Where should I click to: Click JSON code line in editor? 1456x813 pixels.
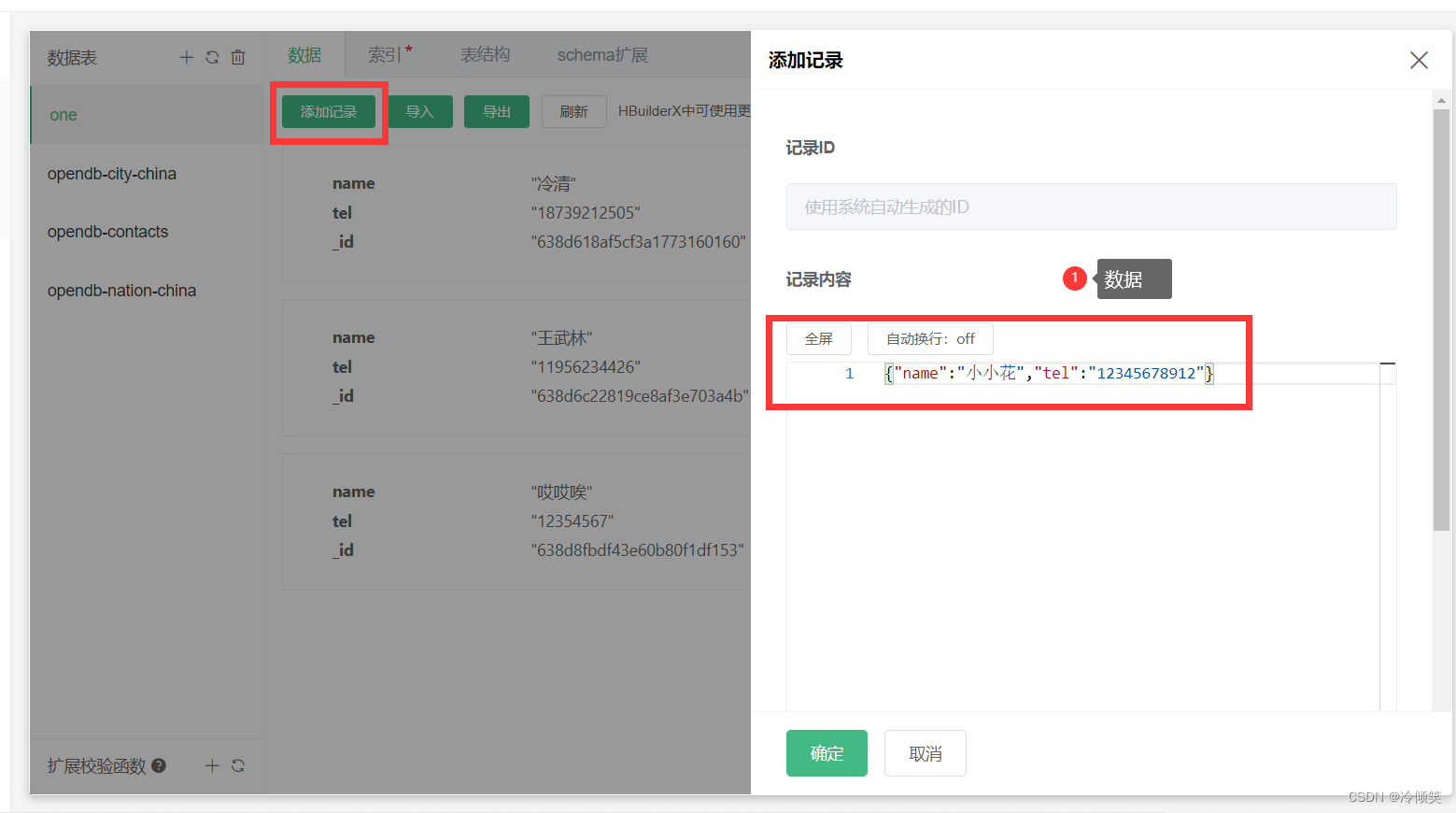coord(1049,373)
